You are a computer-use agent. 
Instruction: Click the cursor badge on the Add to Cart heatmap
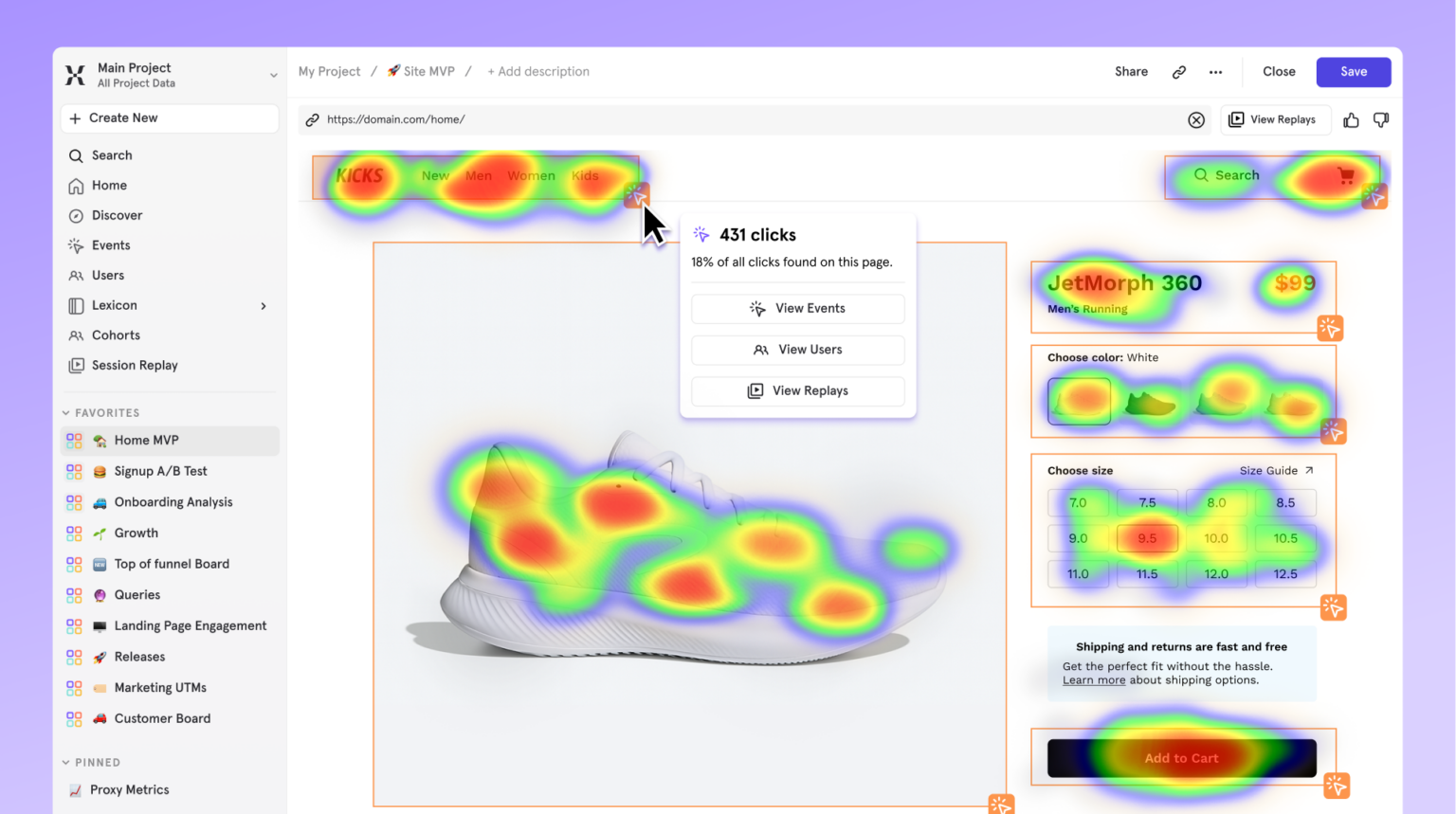[1337, 786]
